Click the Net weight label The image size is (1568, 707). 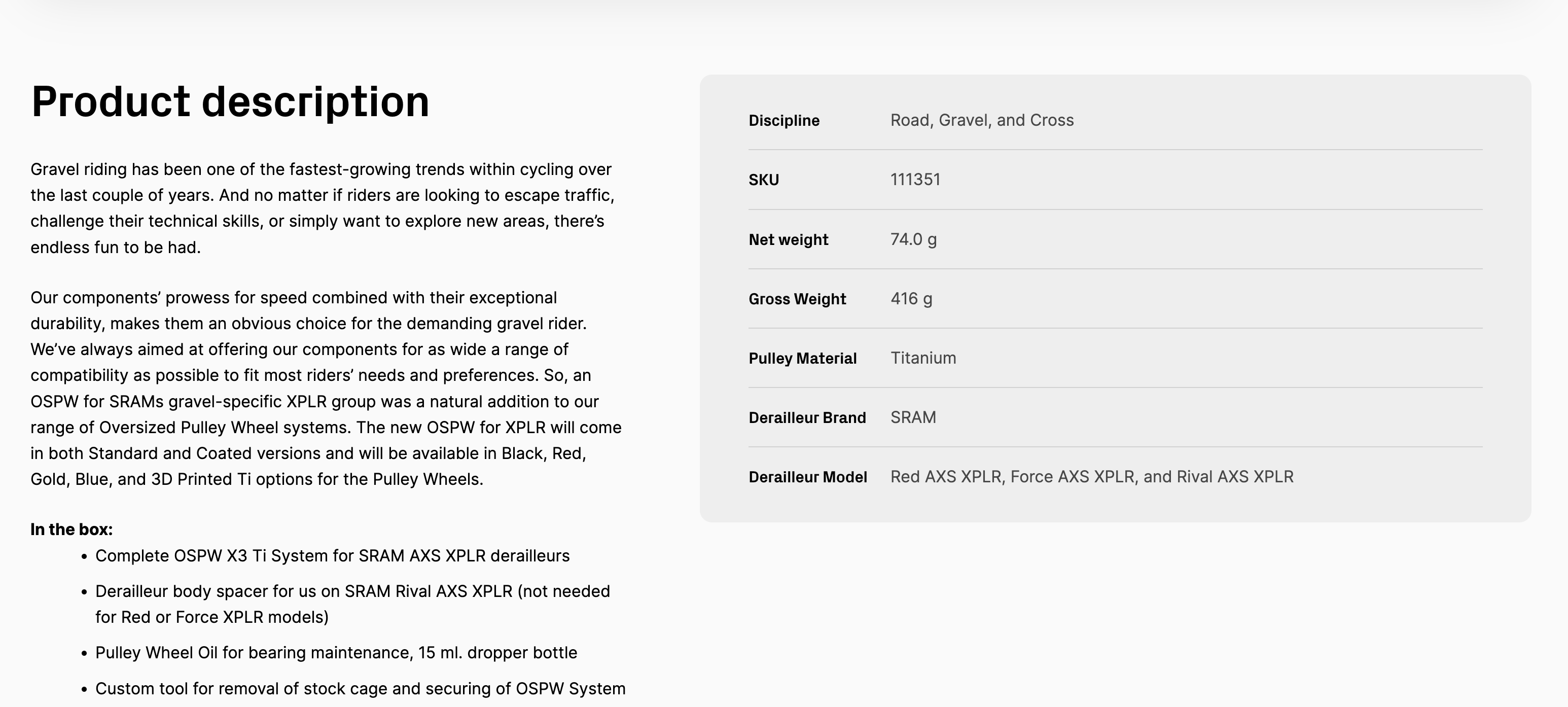[788, 239]
